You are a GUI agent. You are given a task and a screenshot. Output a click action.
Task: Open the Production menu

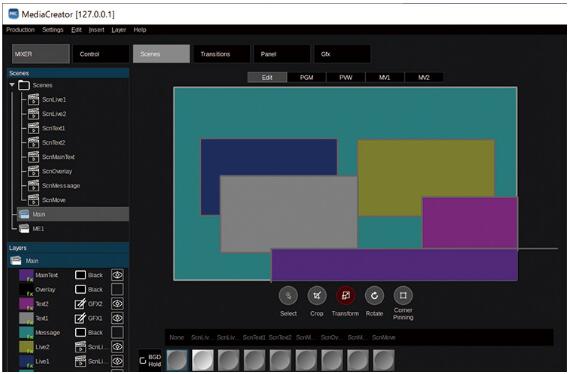pyautogui.click(x=20, y=30)
